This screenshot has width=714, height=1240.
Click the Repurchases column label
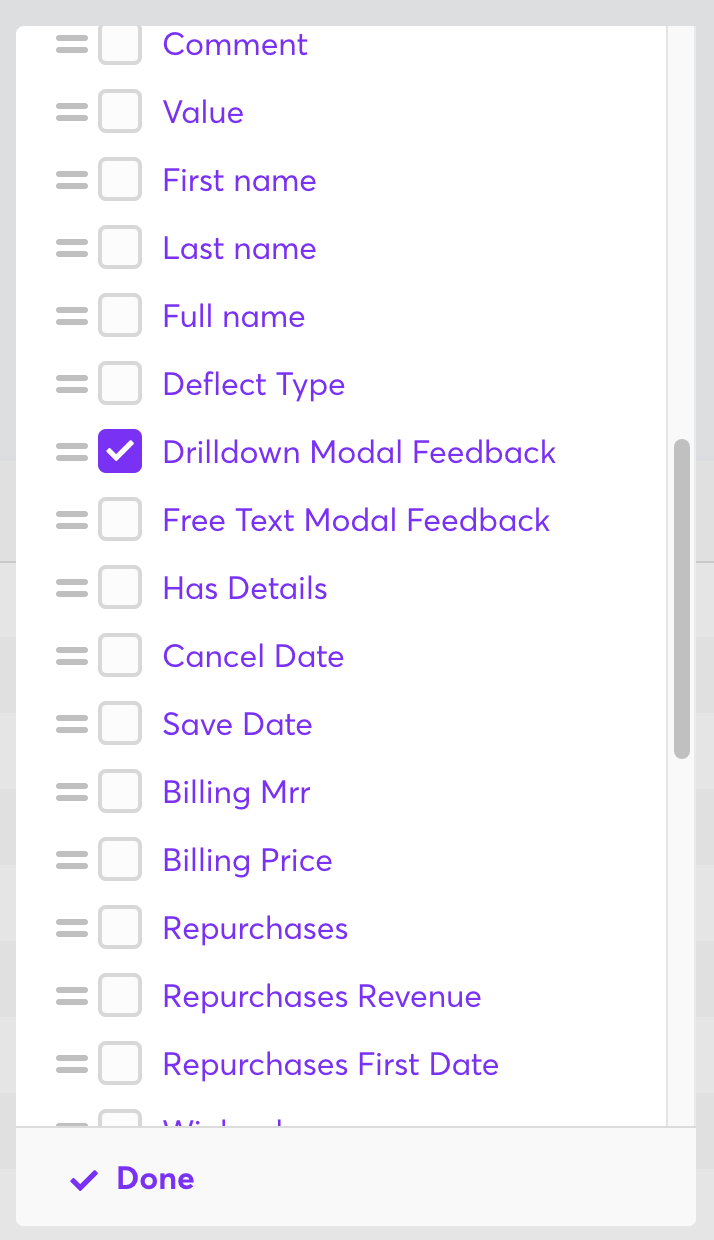click(x=255, y=929)
